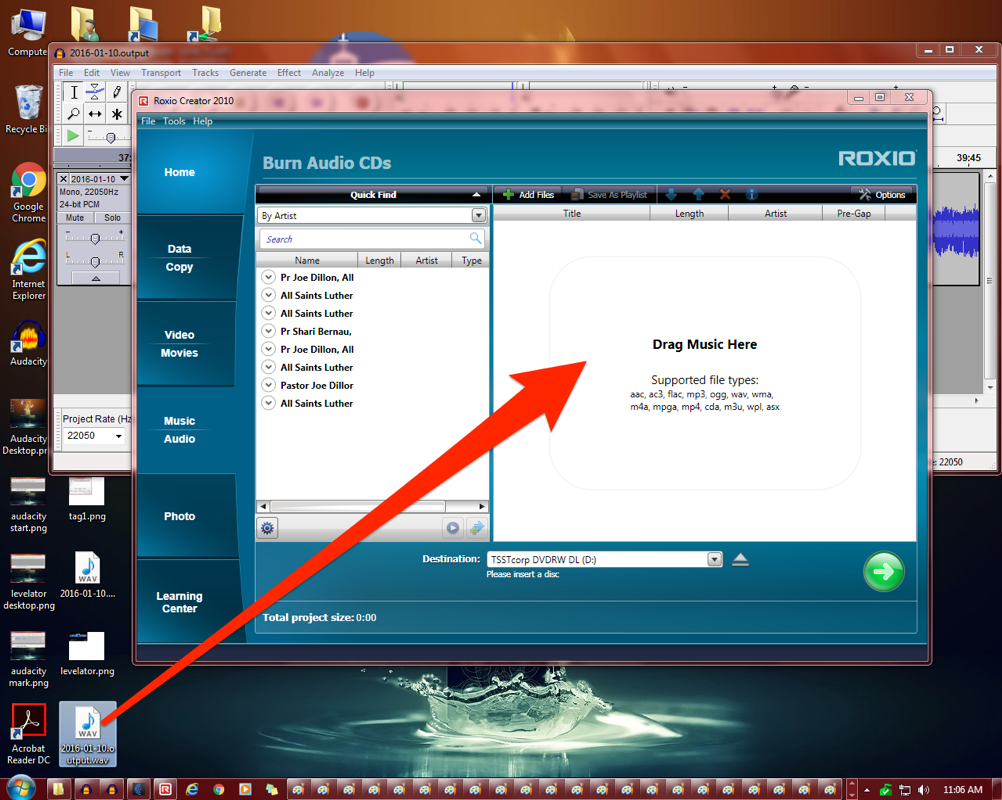The height and width of the screenshot is (800, 1002).
Task: Open Audacity's Effect menu
Action: [289, 73]
